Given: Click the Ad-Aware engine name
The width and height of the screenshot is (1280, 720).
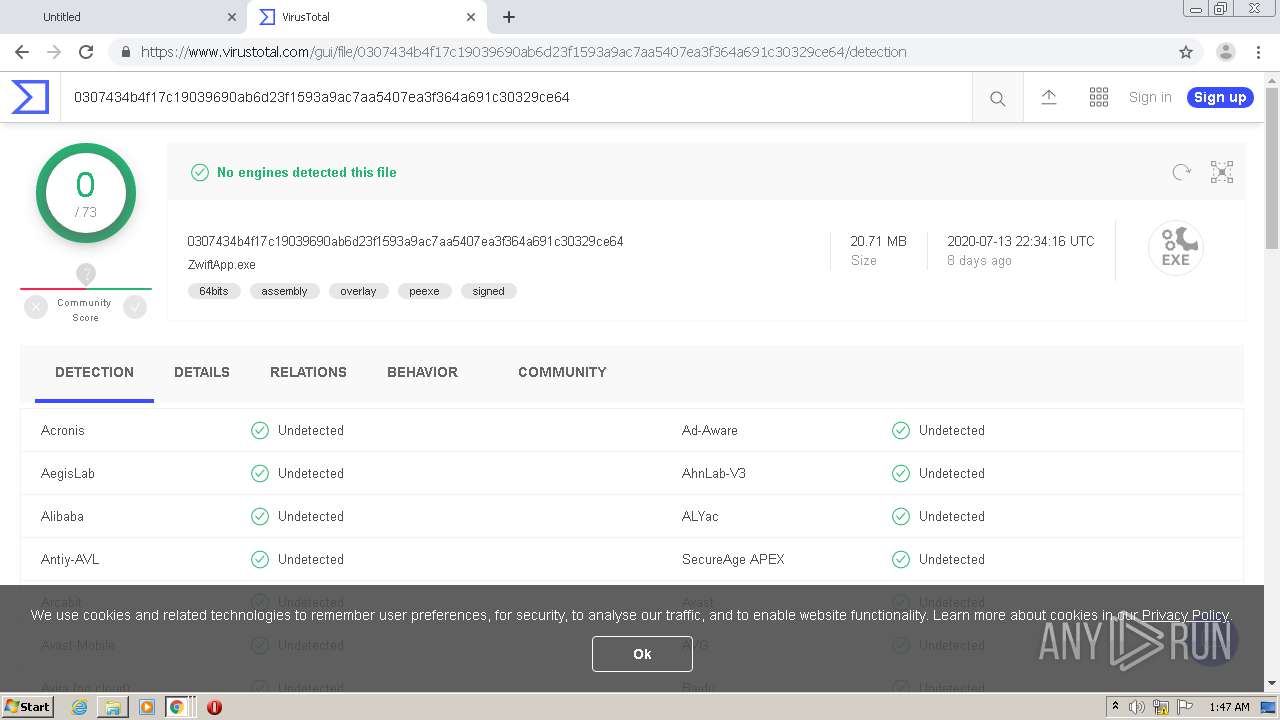Looking at the screenshot, I should pos(710,430).
